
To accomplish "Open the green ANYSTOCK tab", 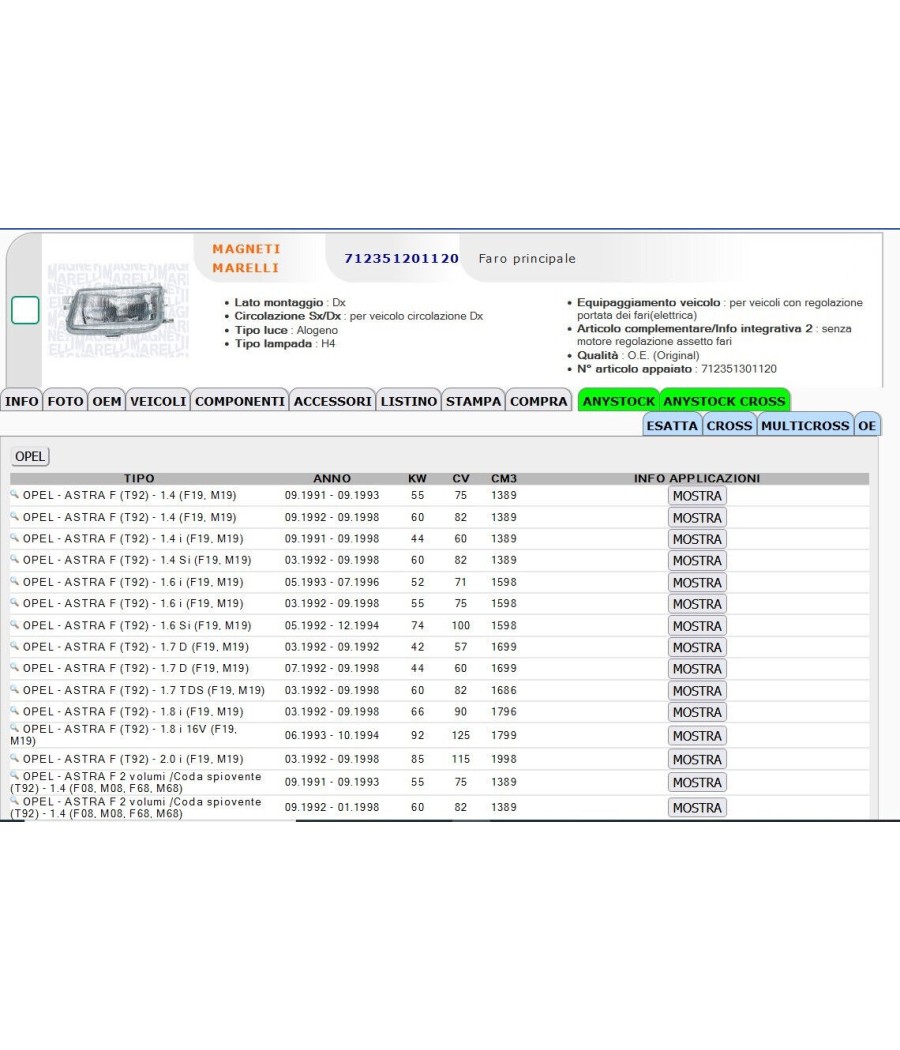I will 619,401.
